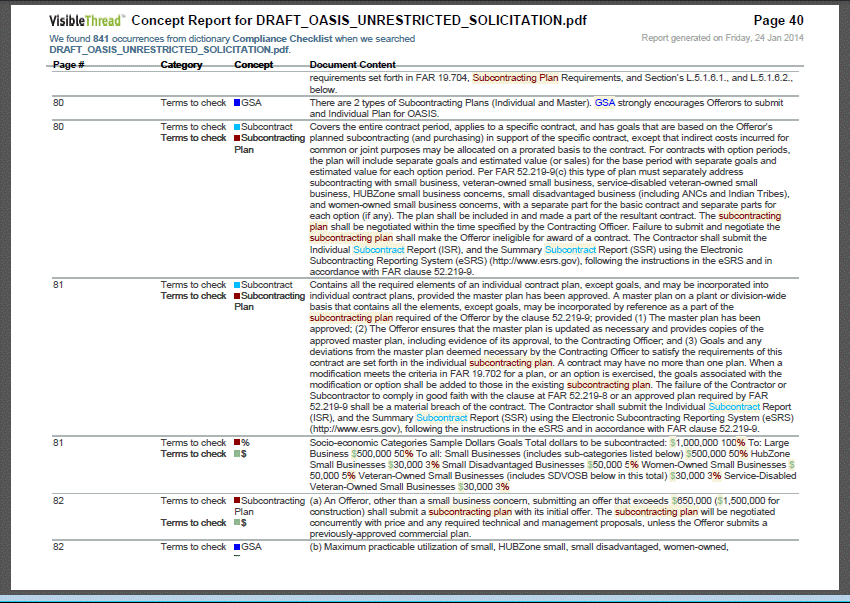Click highlighted 'subcontracting plan' before 'required of the Offeror by the clause'
Viewport: 850px width, 603px height.
coord(351,318)
